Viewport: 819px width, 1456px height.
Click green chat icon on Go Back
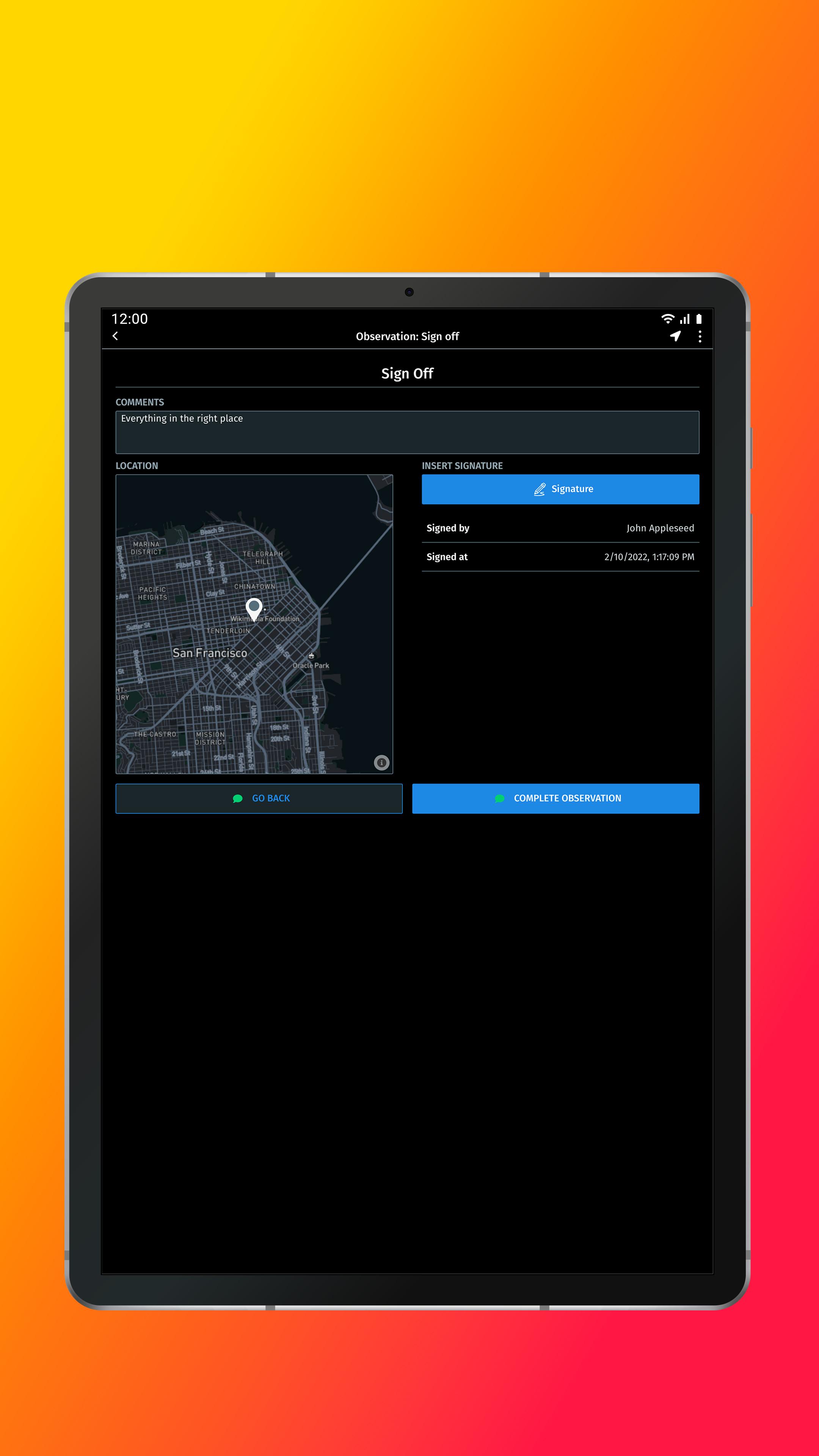coord(237,799)
